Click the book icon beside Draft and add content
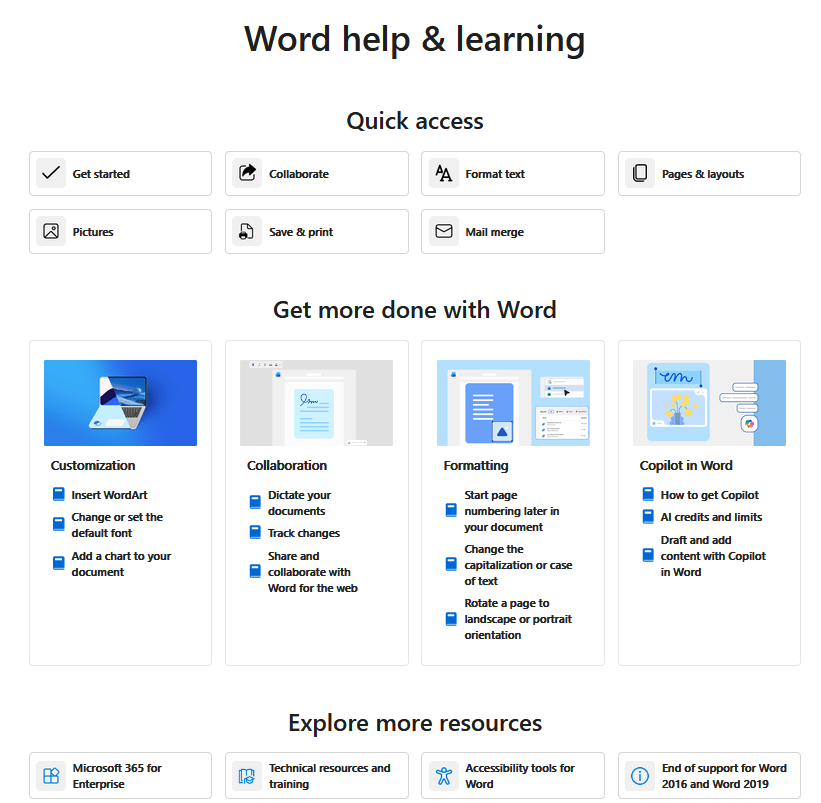The image size is (821, 803). pos(648,555)
